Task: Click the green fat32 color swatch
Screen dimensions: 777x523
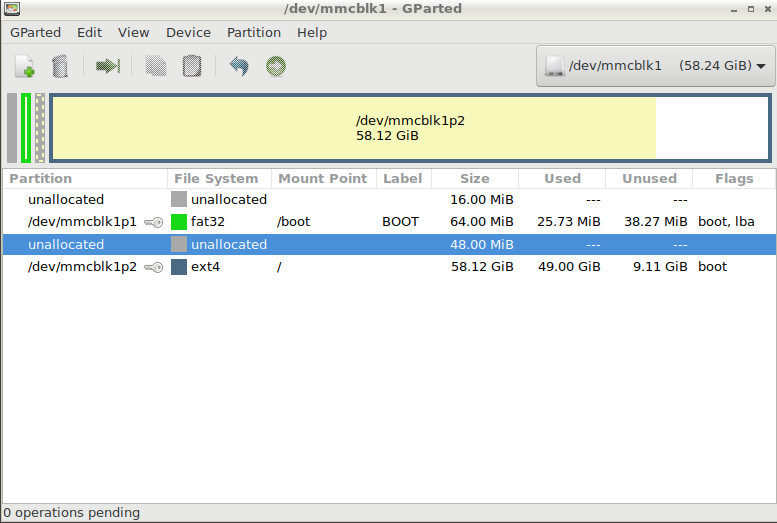Action: pos(179,222)
